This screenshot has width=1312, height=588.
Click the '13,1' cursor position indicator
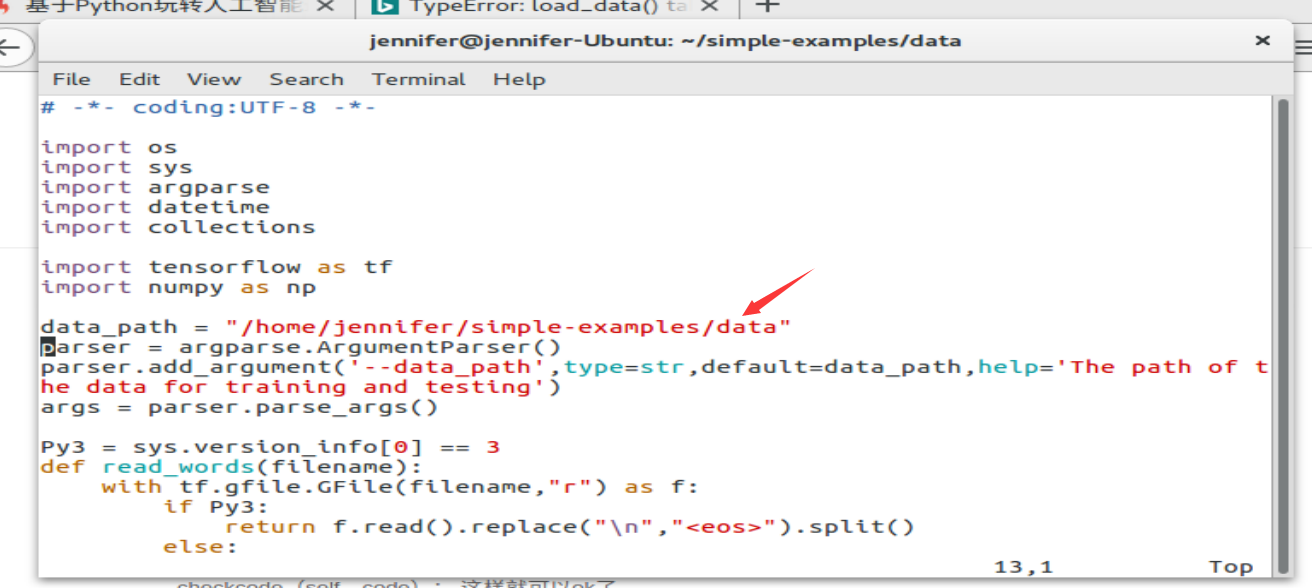pyautogui.click(x=1024, y=567)
